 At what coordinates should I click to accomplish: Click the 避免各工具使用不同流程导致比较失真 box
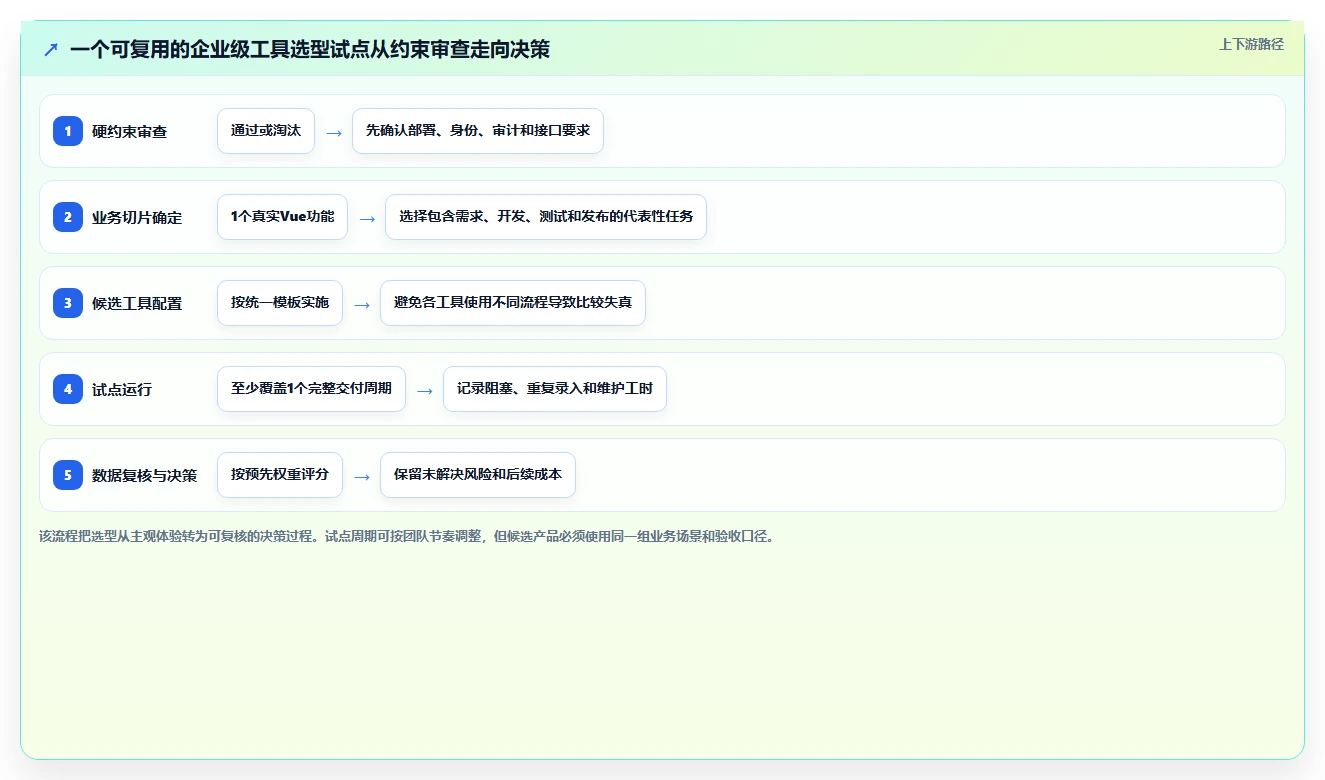point(513,303)
